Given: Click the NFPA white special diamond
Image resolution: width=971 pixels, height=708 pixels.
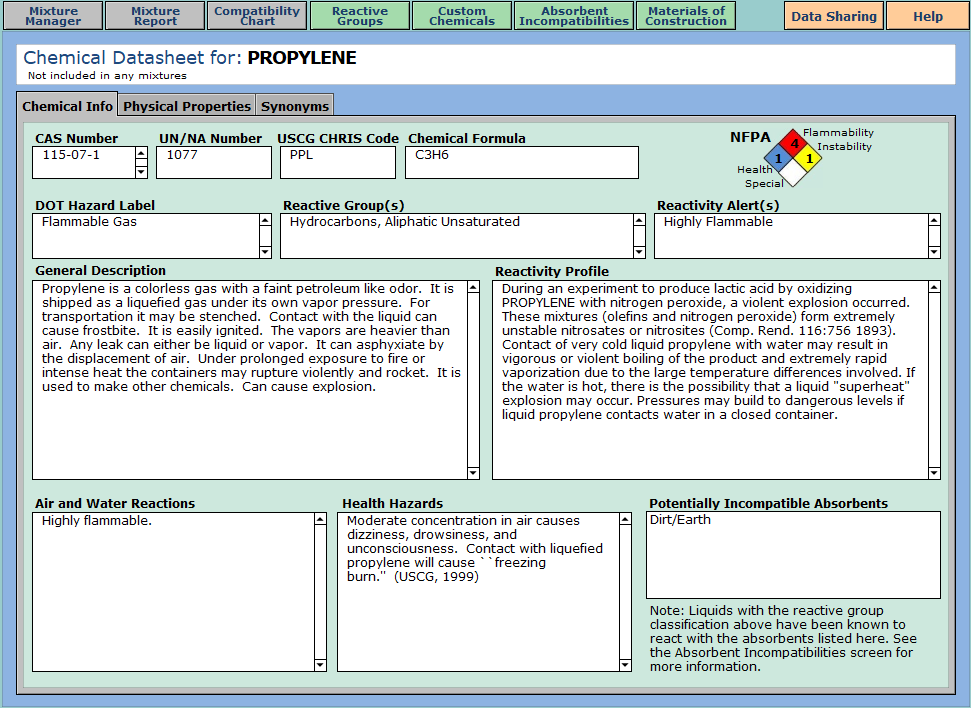Looking at the screenshot, I should [793, 173].
